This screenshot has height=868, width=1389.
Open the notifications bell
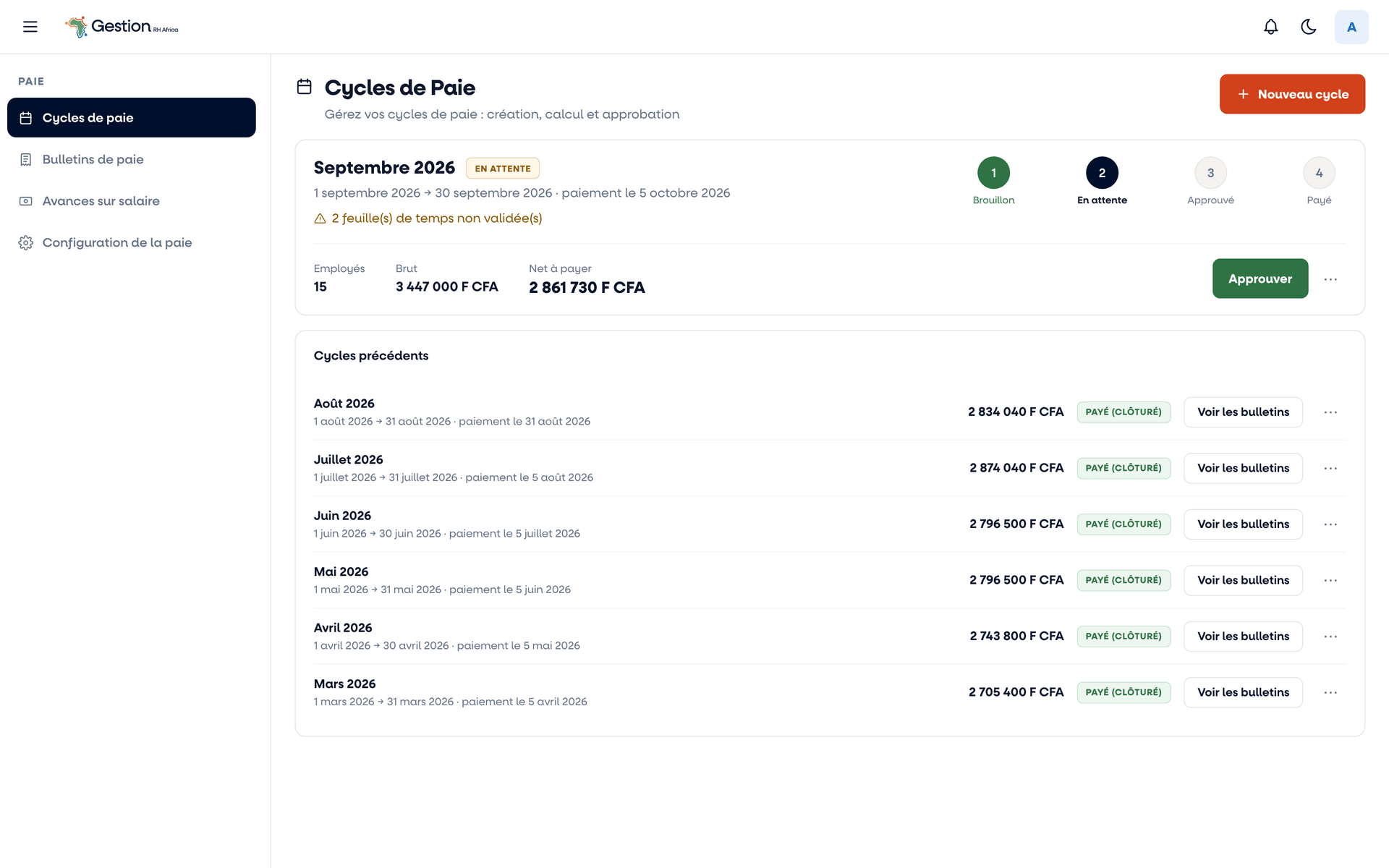(x=1270, y=27)
